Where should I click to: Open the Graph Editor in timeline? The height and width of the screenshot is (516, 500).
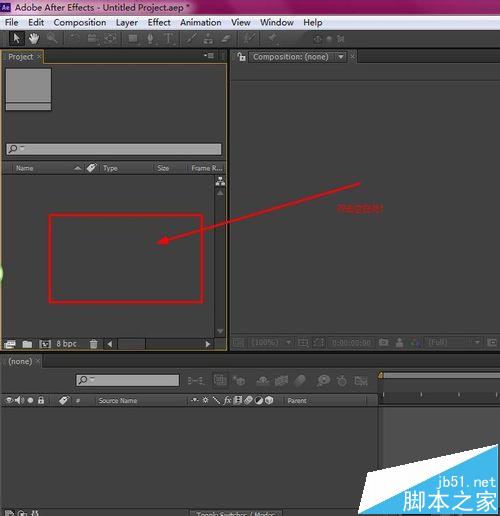pos(361,380)
